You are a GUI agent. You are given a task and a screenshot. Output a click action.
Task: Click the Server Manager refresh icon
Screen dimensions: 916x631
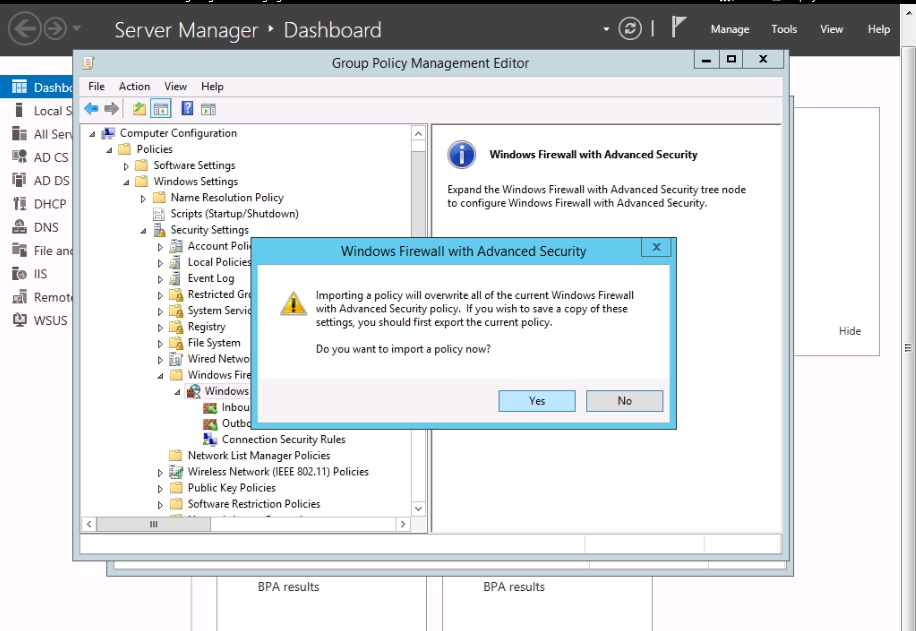630,29
